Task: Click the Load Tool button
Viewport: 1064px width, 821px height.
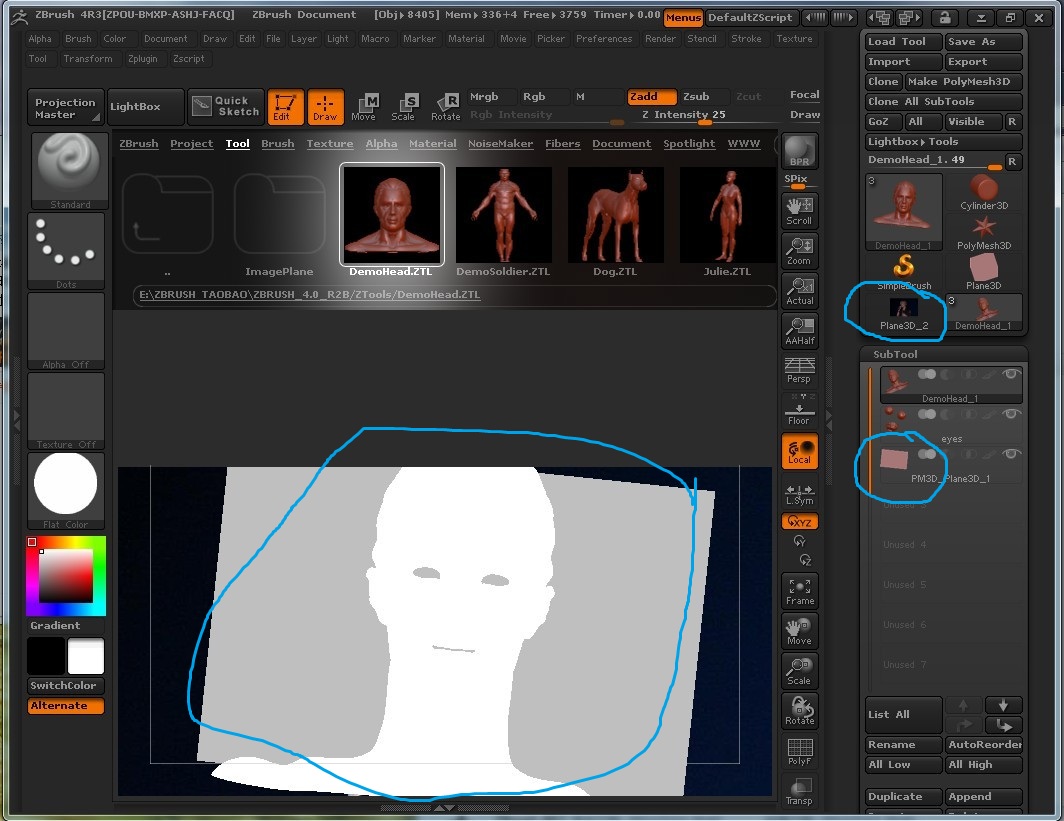Action: (903, 42)
